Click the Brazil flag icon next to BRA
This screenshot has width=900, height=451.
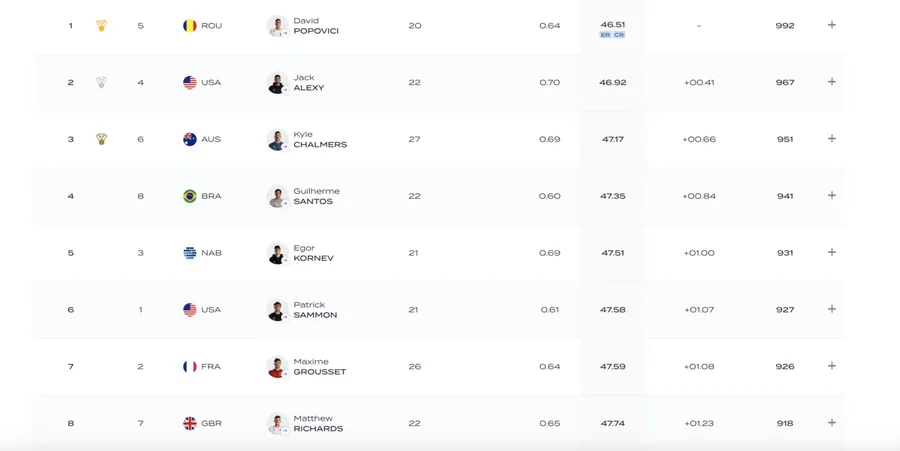(190, 196)
